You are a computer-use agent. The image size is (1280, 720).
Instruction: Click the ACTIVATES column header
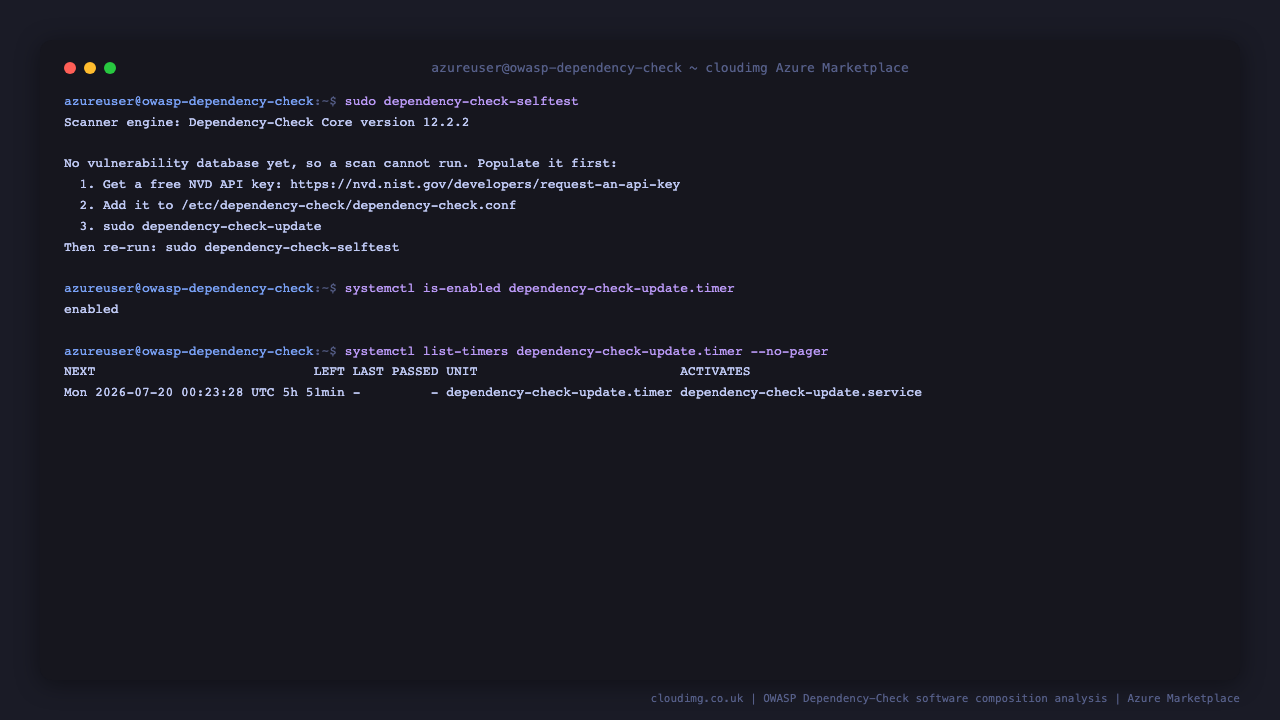pos(715,372)
